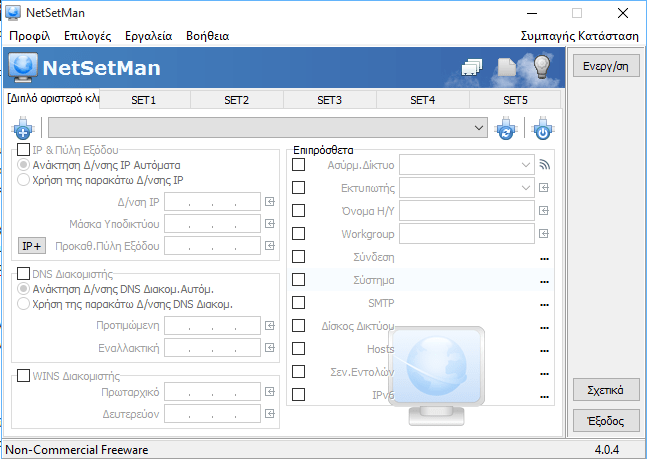The image size is (647, 459).
Task: Click the refresh network adapter icon
Action: point(505,128)
